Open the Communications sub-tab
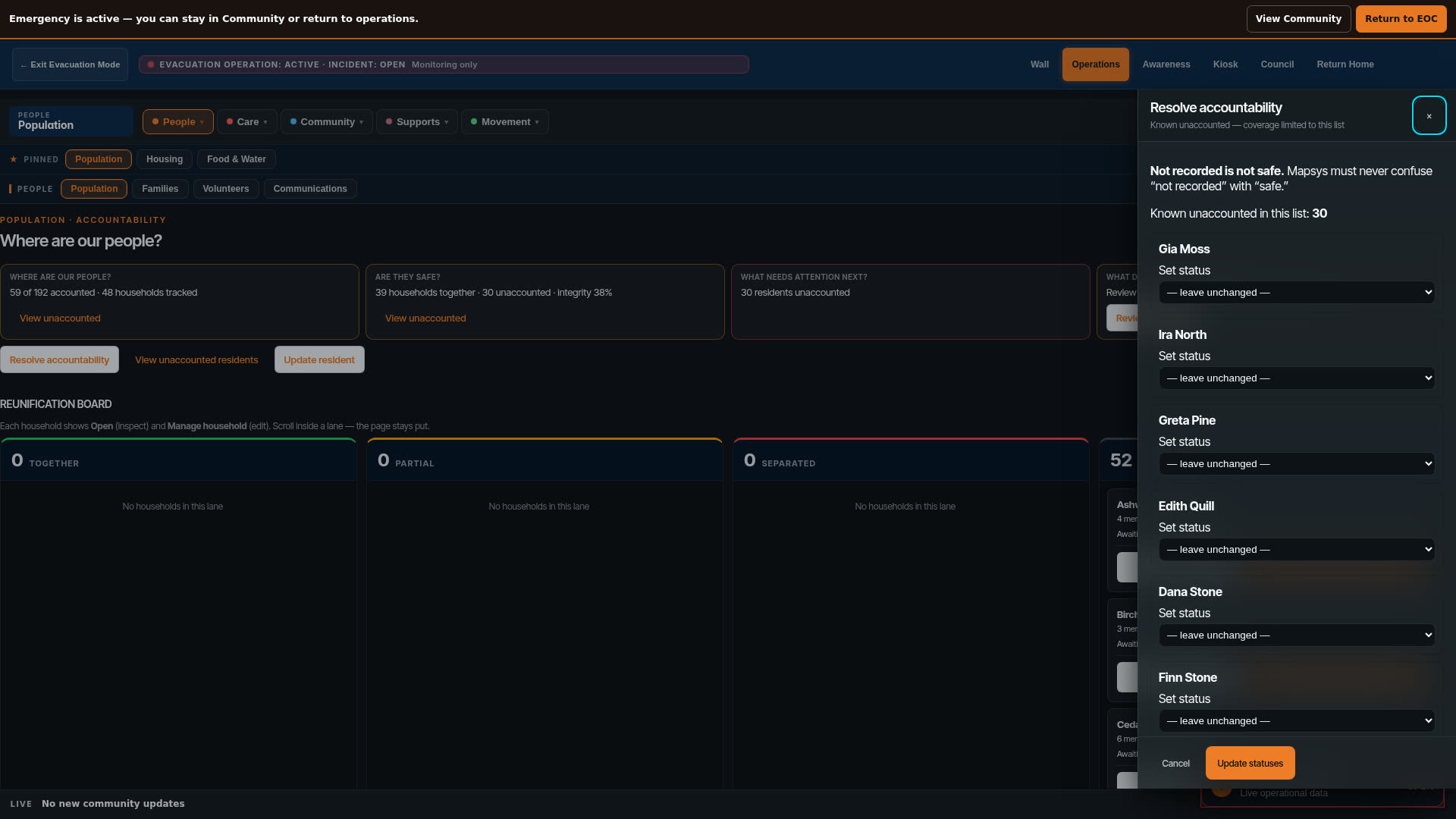 310,189
